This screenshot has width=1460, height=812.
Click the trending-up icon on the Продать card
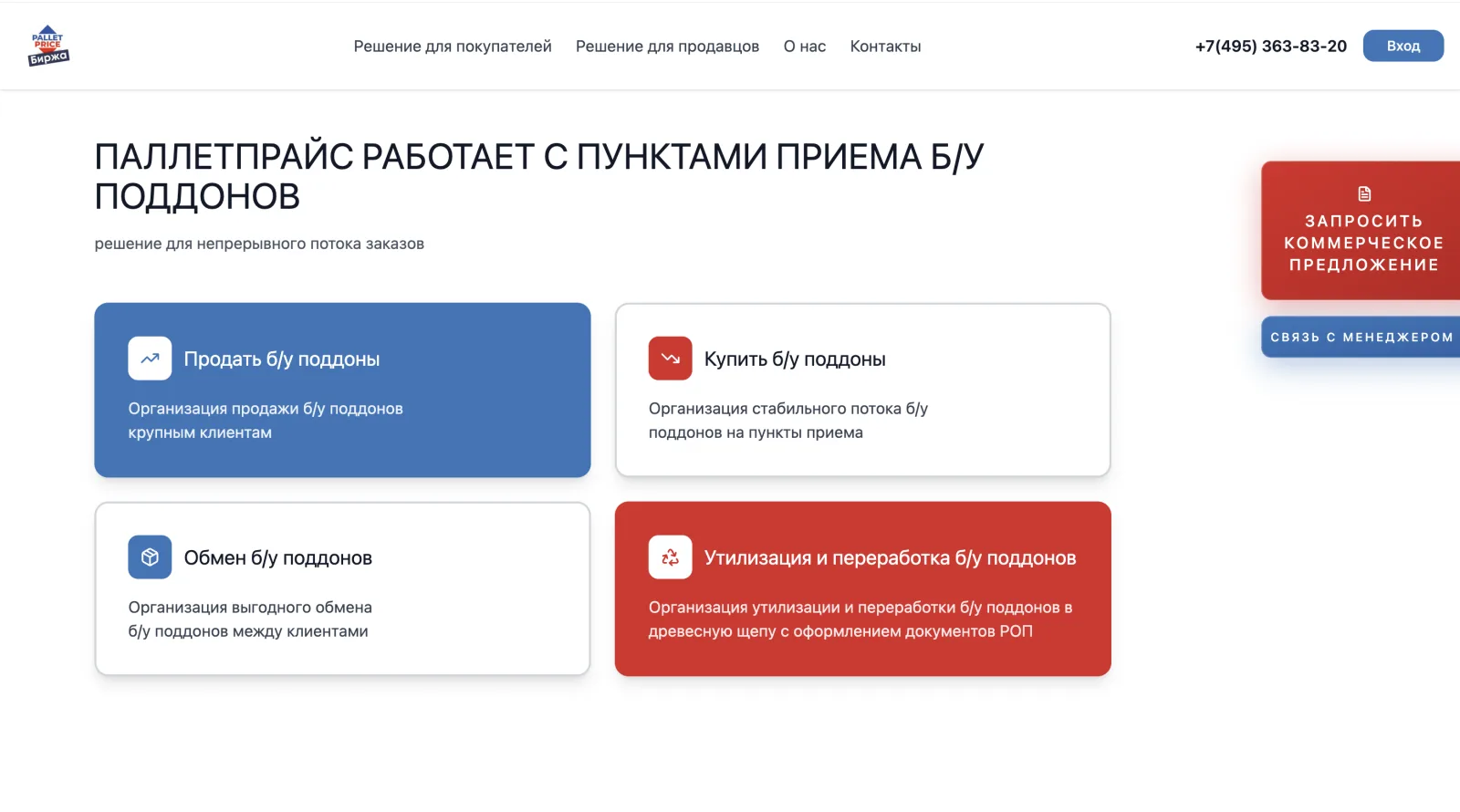pyautogui.click(x=150, y=359)
